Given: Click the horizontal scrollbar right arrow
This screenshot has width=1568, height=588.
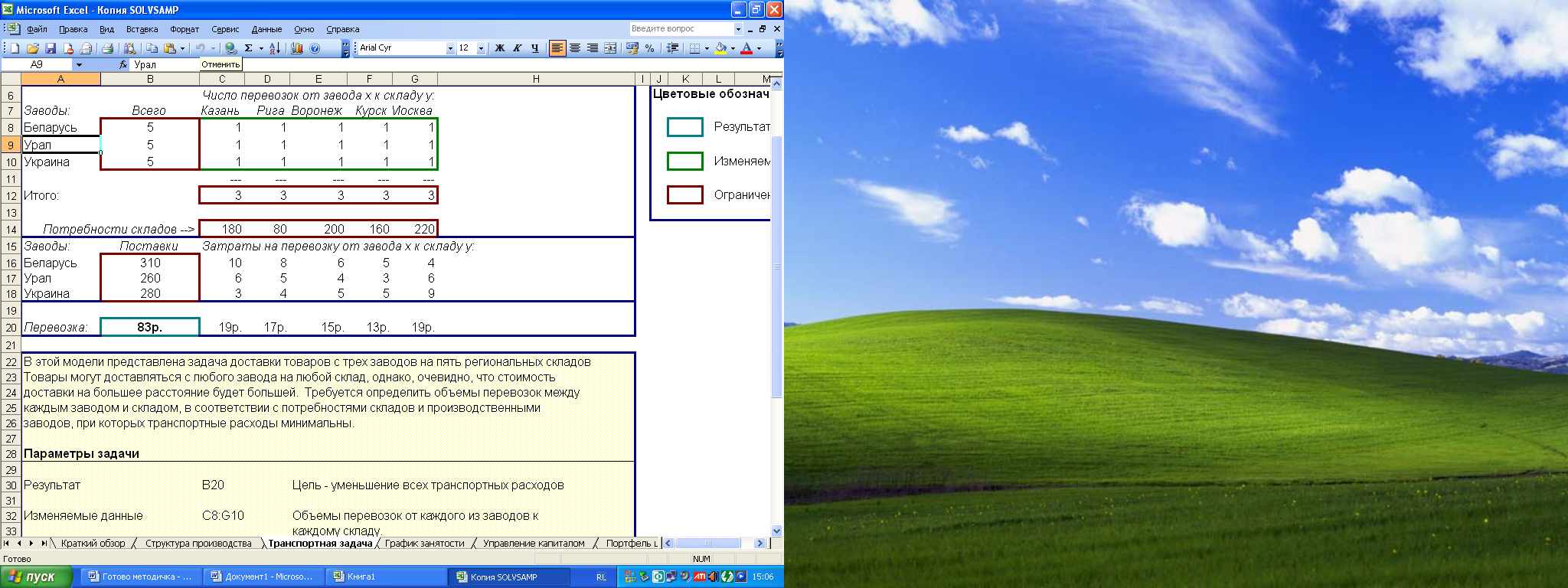Looking at the screenshot, I should coord(759,544).
